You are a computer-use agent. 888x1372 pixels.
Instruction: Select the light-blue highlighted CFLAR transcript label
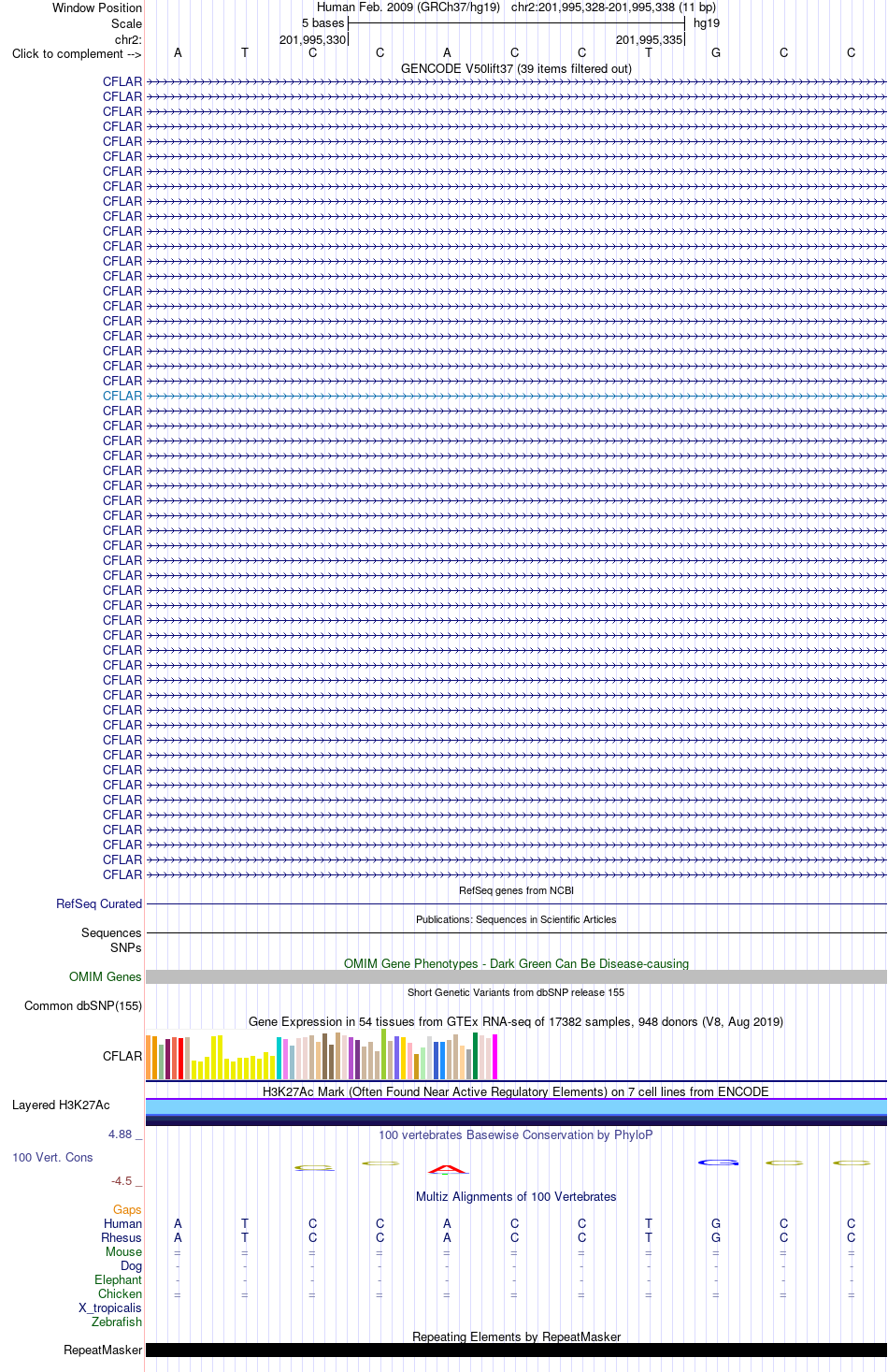(x=122, y=396)
